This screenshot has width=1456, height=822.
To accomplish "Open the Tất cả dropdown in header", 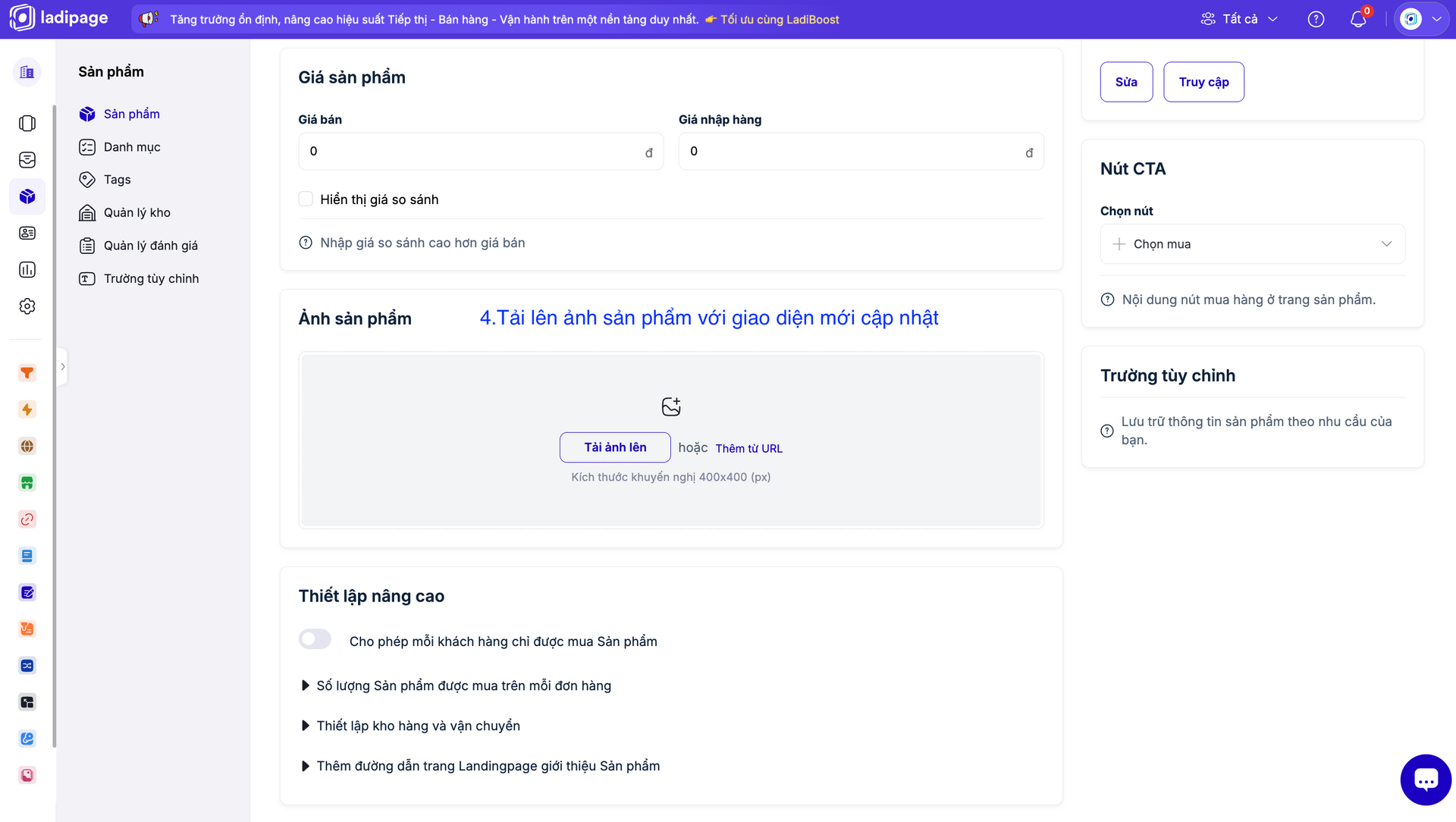I will (1240, 20).
